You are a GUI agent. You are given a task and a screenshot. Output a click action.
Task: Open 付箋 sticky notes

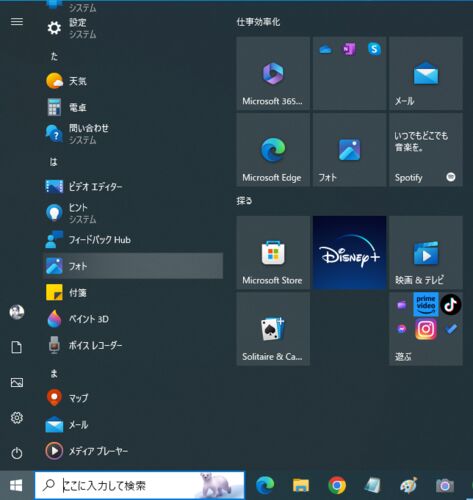point(133,293)
